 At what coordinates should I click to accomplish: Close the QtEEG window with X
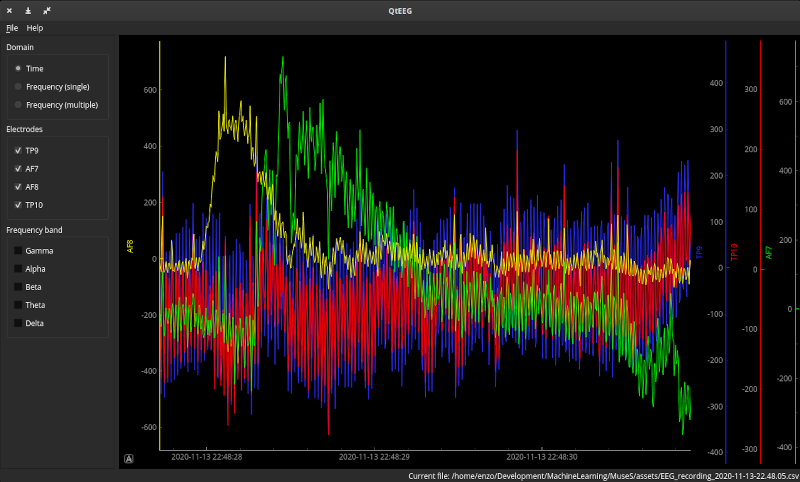point(9,11)
